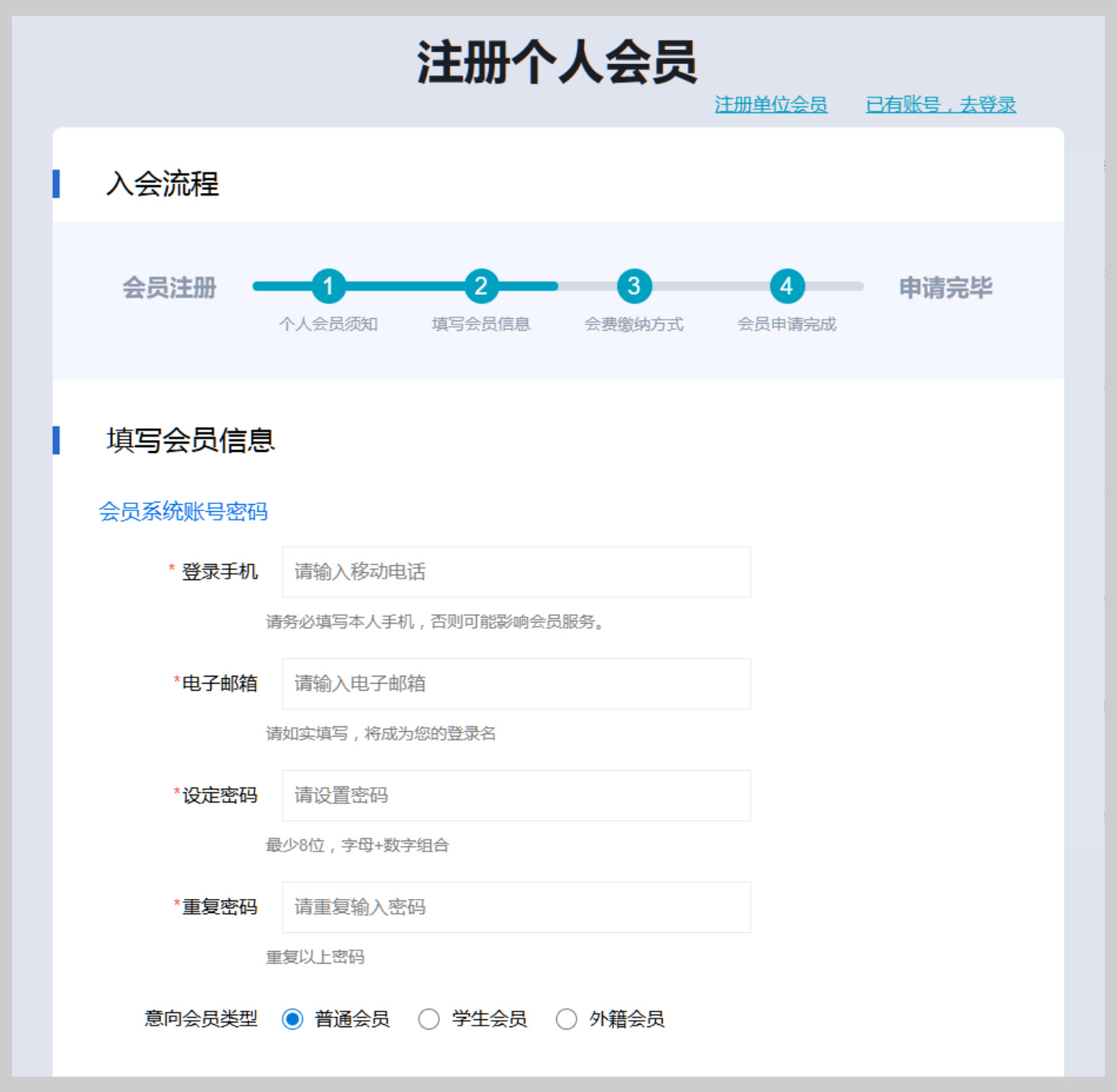The height and width of the screenshot is (1092, 1117).
Task: Click step 4 circle for 会员申请完成
Action: pos(786,286)
